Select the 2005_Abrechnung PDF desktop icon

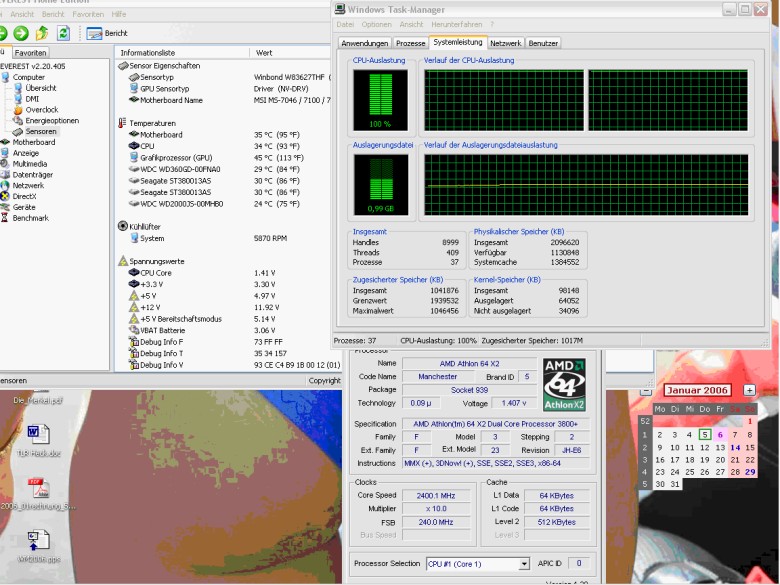[38, 493]
